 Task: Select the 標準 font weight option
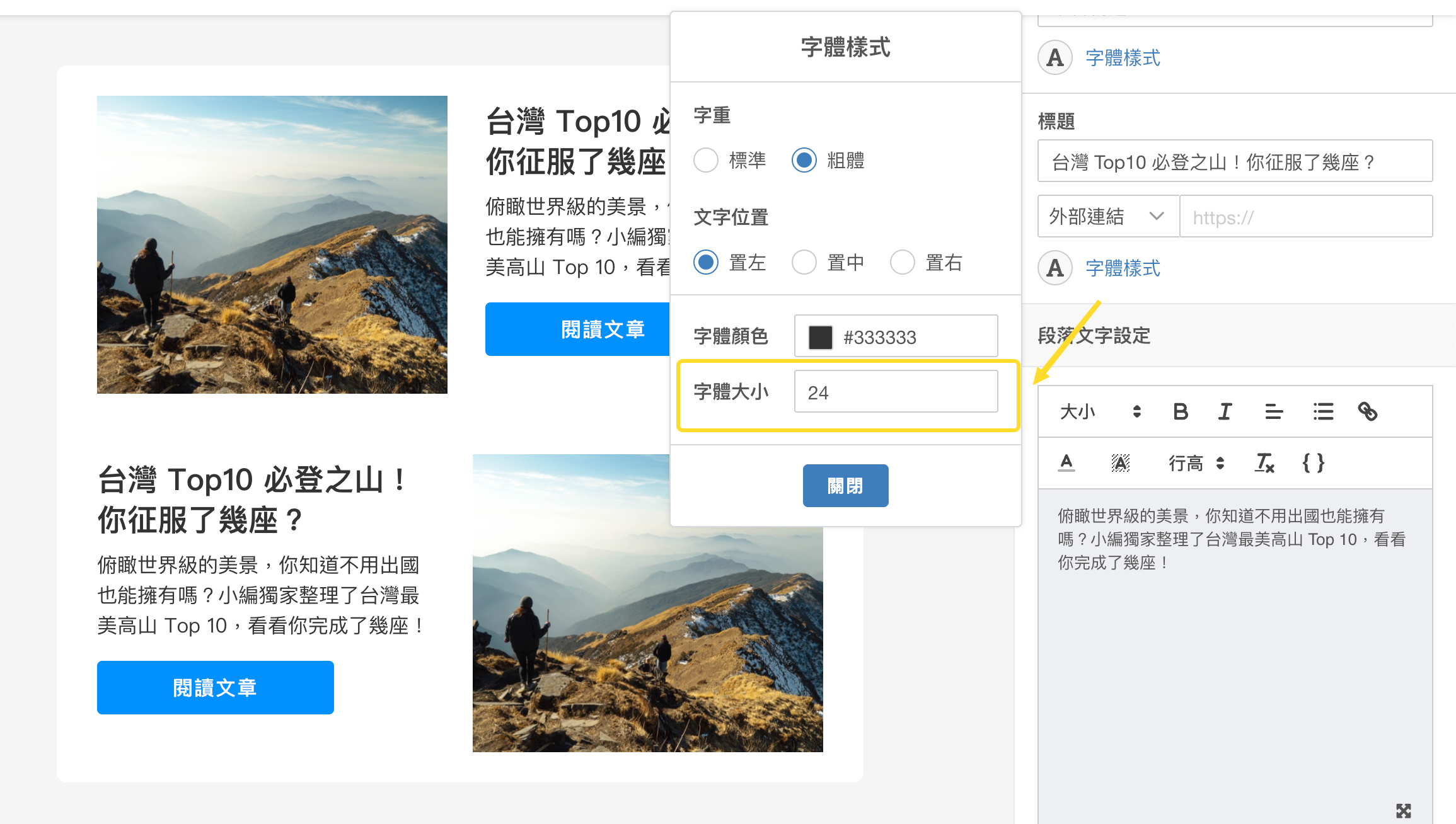click(706, 160)
